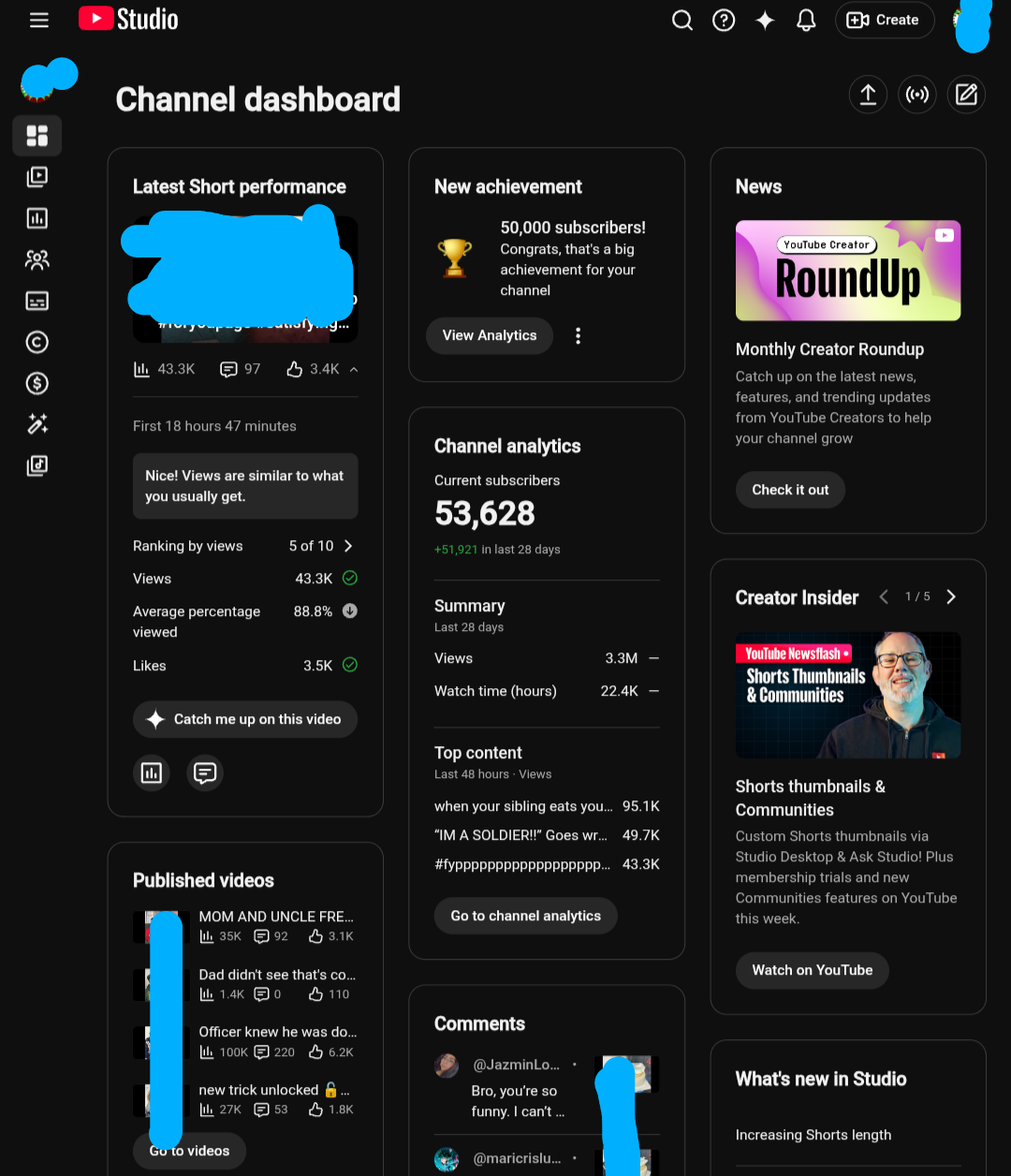Open comment by @JazminLo...
Screen dimensions: 1011x1176
coord(547,1088)
